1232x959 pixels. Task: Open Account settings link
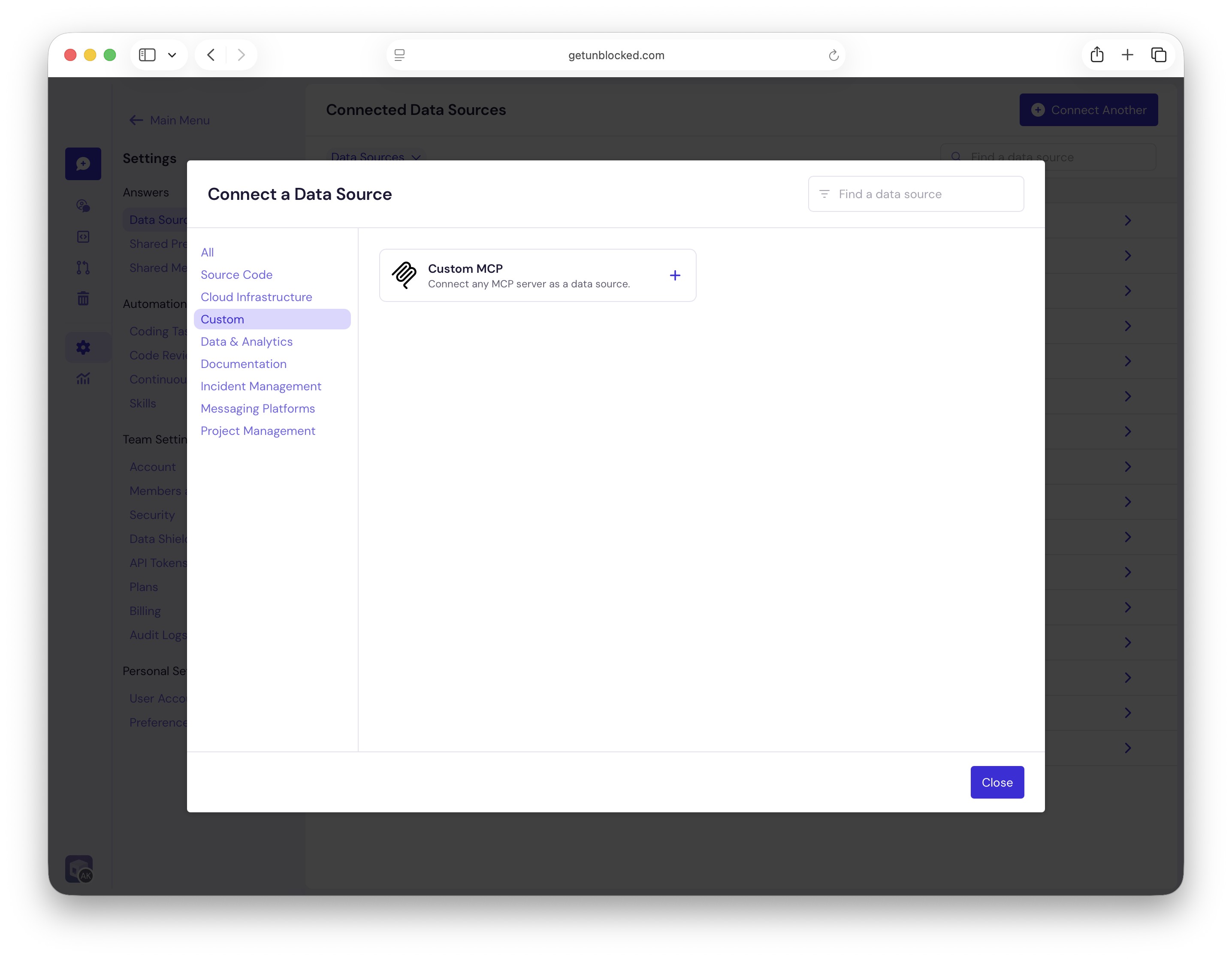pyautogui.click(x=152, y=467)
